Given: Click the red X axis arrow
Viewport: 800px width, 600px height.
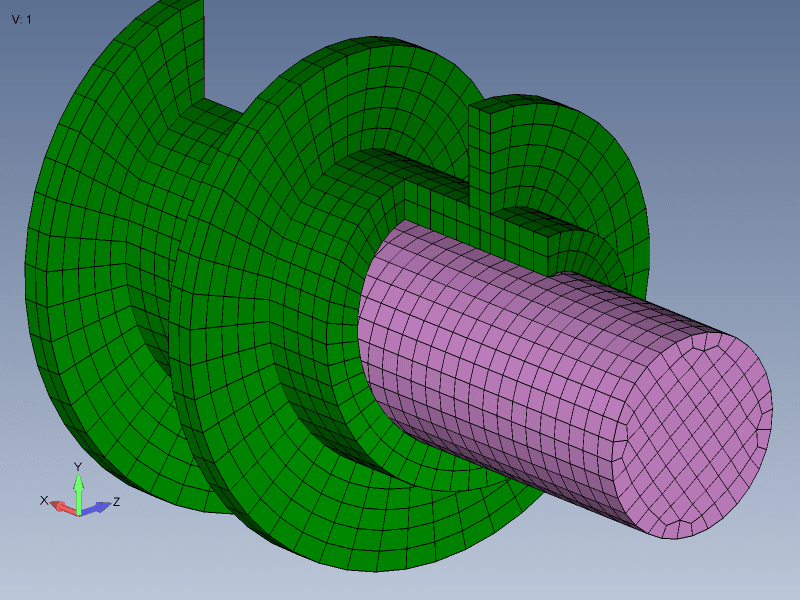Looking at the screenshot, I should click(63, 507).
